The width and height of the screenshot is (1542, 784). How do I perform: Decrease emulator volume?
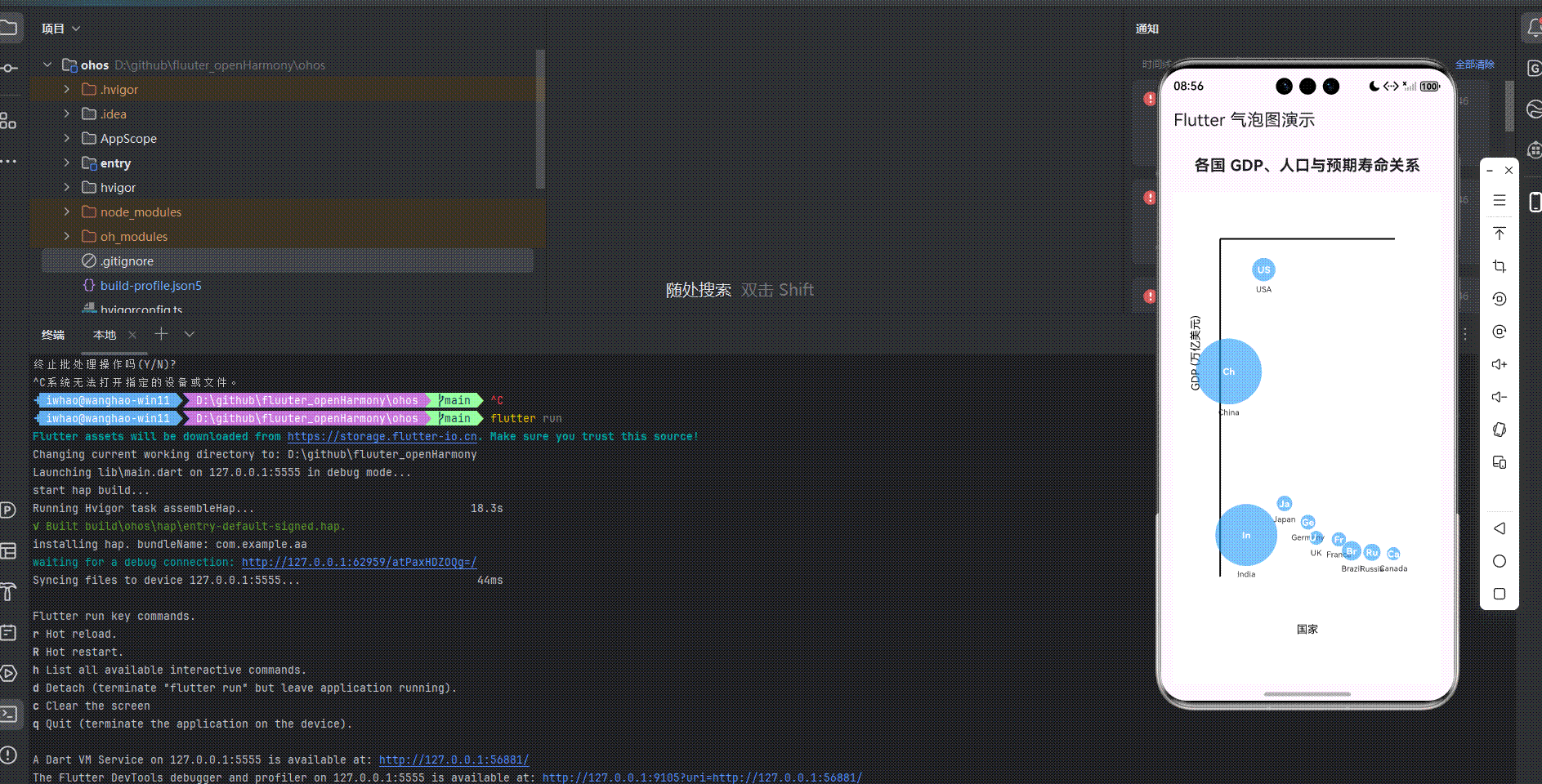point(1500,397)
